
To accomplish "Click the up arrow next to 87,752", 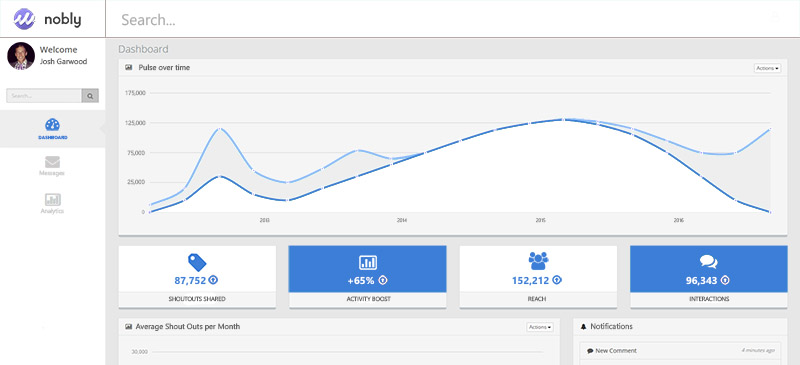I will tap(214, 280).
